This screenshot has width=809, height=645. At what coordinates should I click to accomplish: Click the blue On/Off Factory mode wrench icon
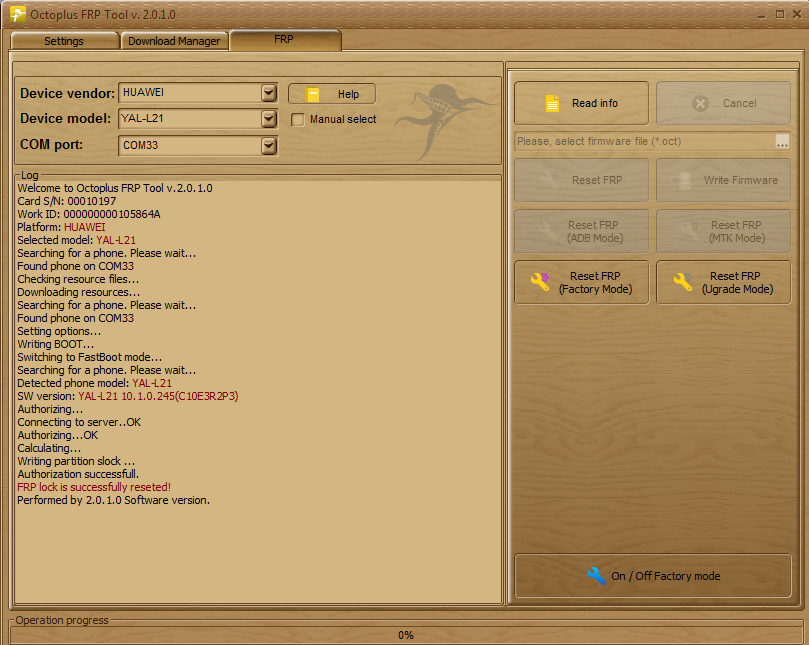click(596, 576)
